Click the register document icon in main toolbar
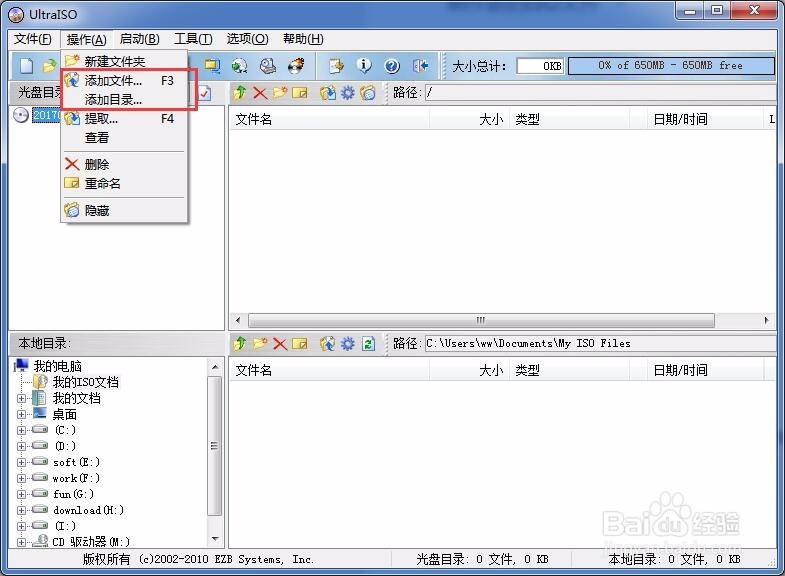Screen dimensions: 785x576 [x=336, y=66]
